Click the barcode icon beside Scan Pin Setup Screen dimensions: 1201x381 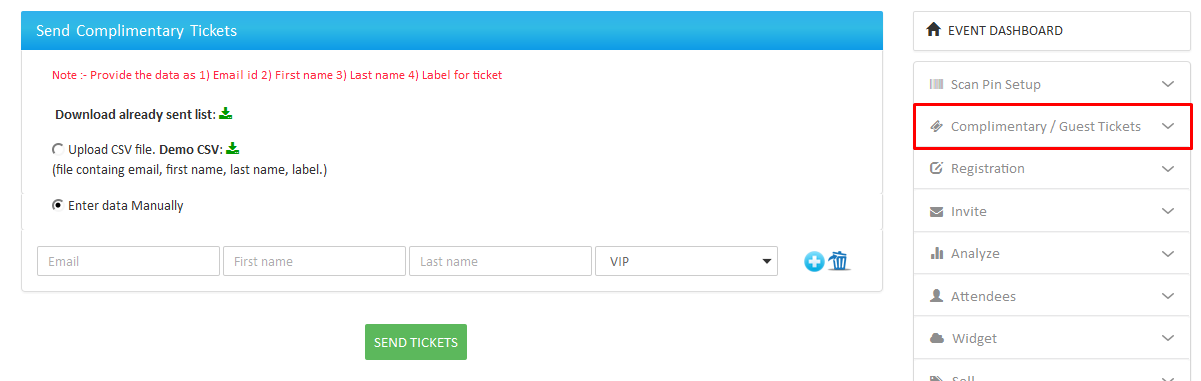pos(937,84)
